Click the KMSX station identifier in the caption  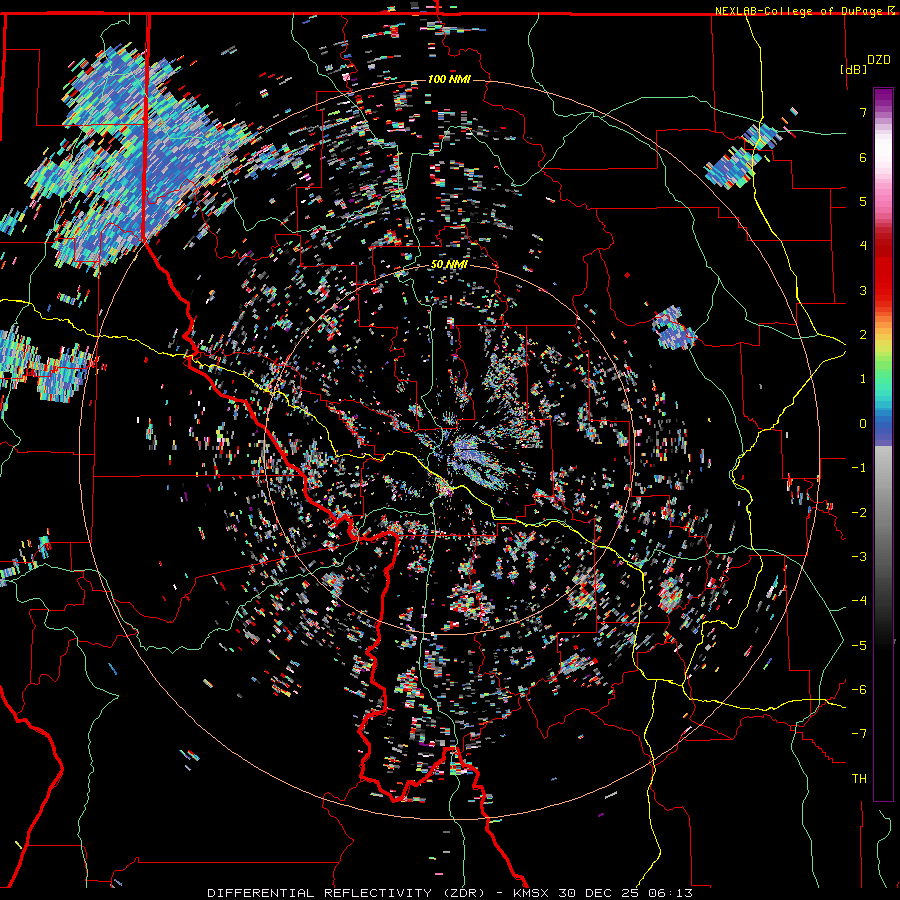[x=531, y=893]
